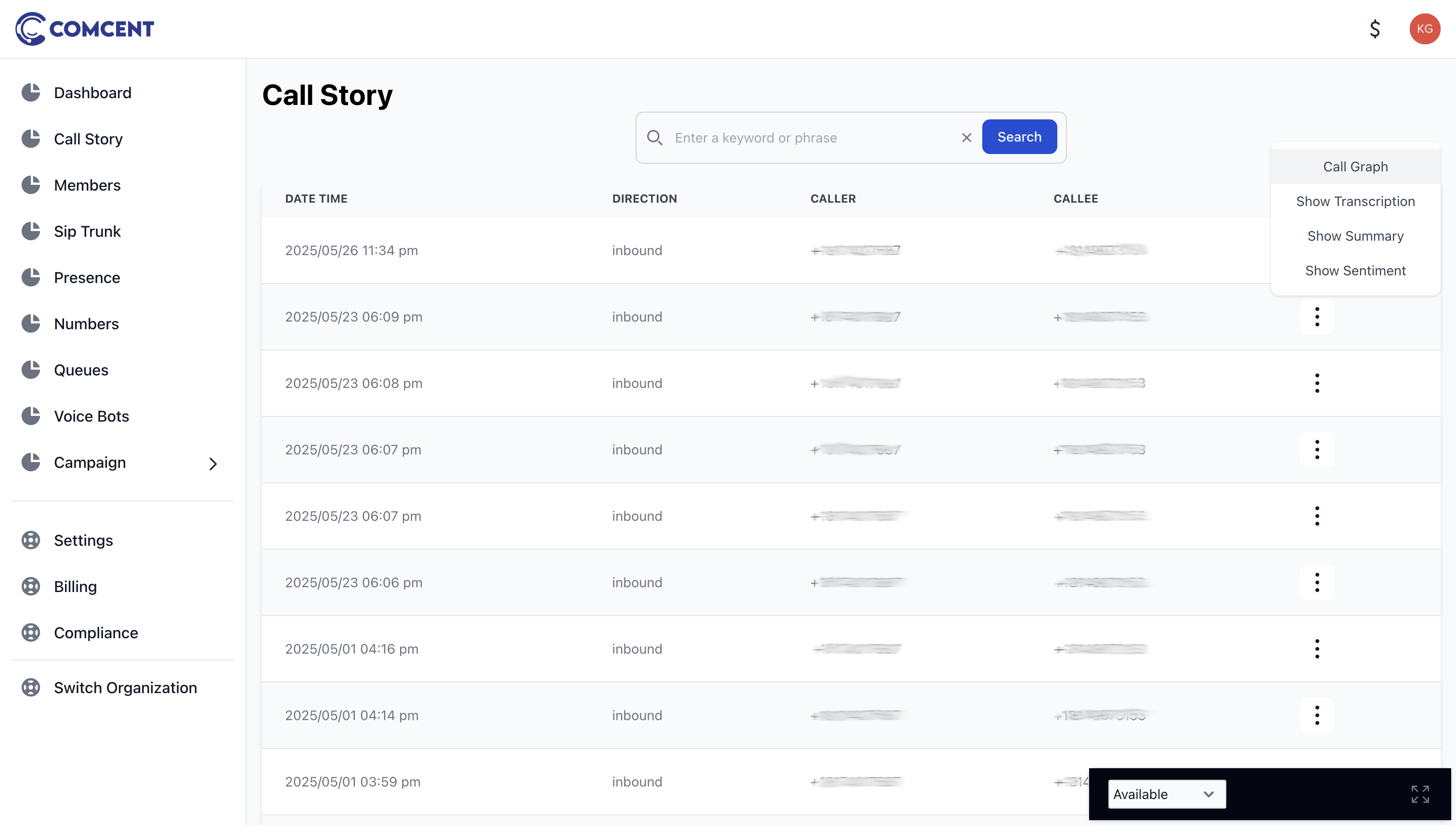Open Sip Trunk page

click(87, 231)
